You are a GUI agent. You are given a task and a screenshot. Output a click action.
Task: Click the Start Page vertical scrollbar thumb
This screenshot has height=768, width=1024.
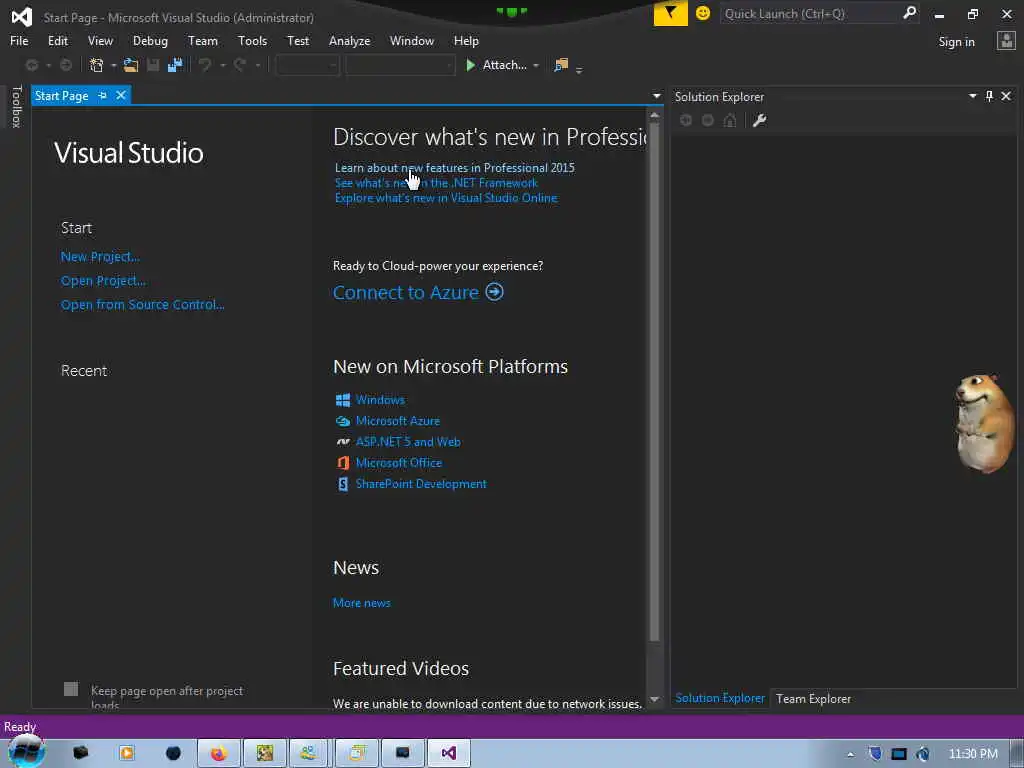coord(654,381)
